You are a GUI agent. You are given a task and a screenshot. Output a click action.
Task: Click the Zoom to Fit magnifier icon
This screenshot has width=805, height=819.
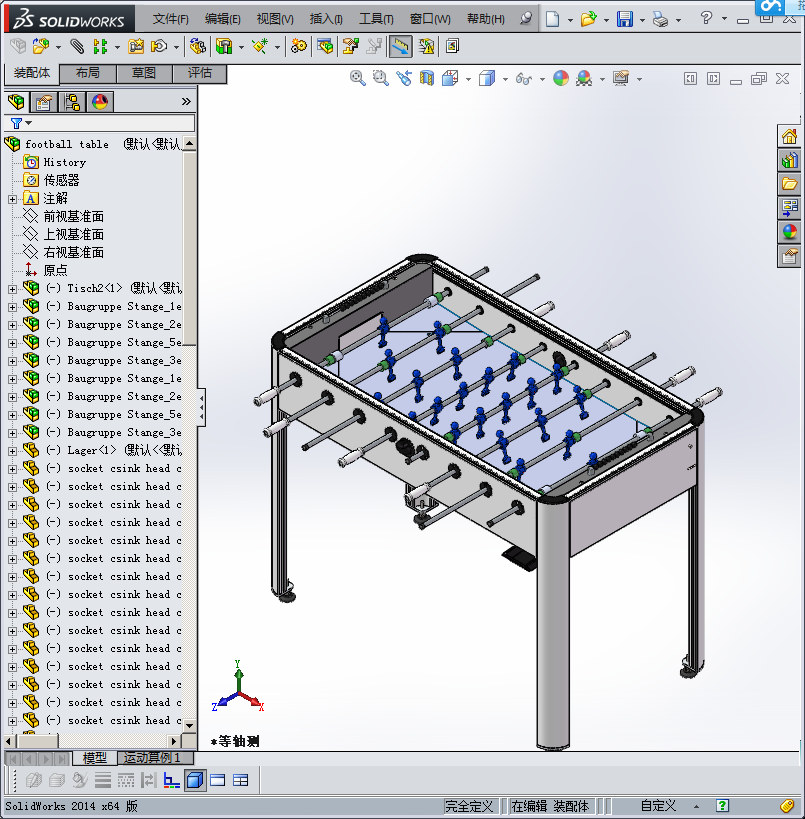tap(357, 78)
